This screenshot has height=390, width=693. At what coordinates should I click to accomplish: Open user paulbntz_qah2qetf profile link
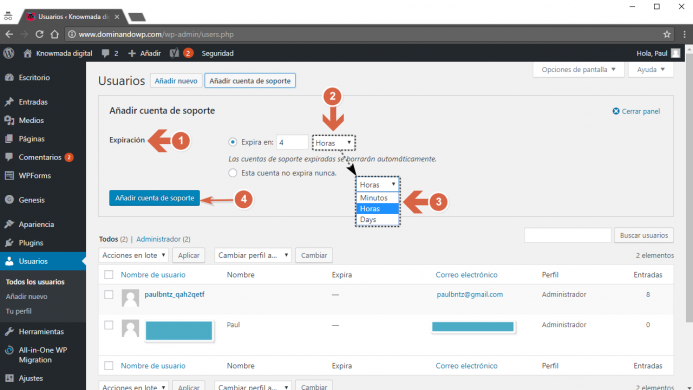(x=175, y=294)
